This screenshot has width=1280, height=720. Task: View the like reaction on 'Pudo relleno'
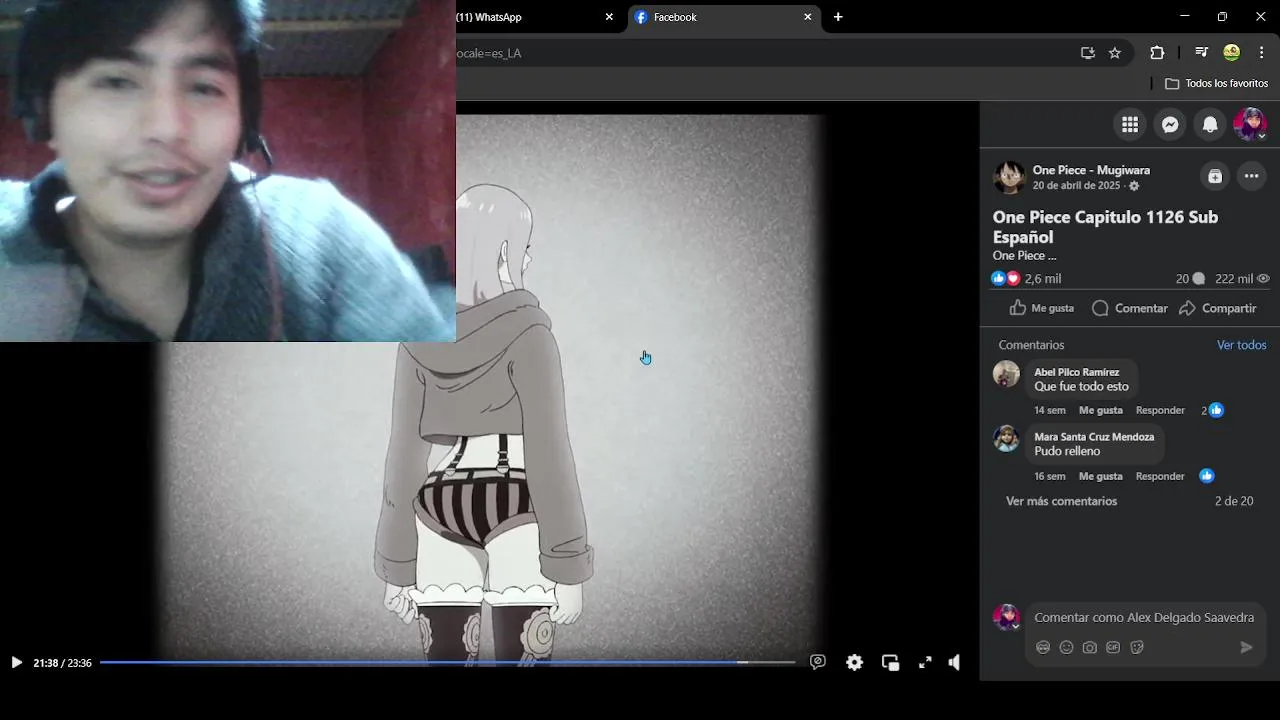click(x=1207, y=476)
